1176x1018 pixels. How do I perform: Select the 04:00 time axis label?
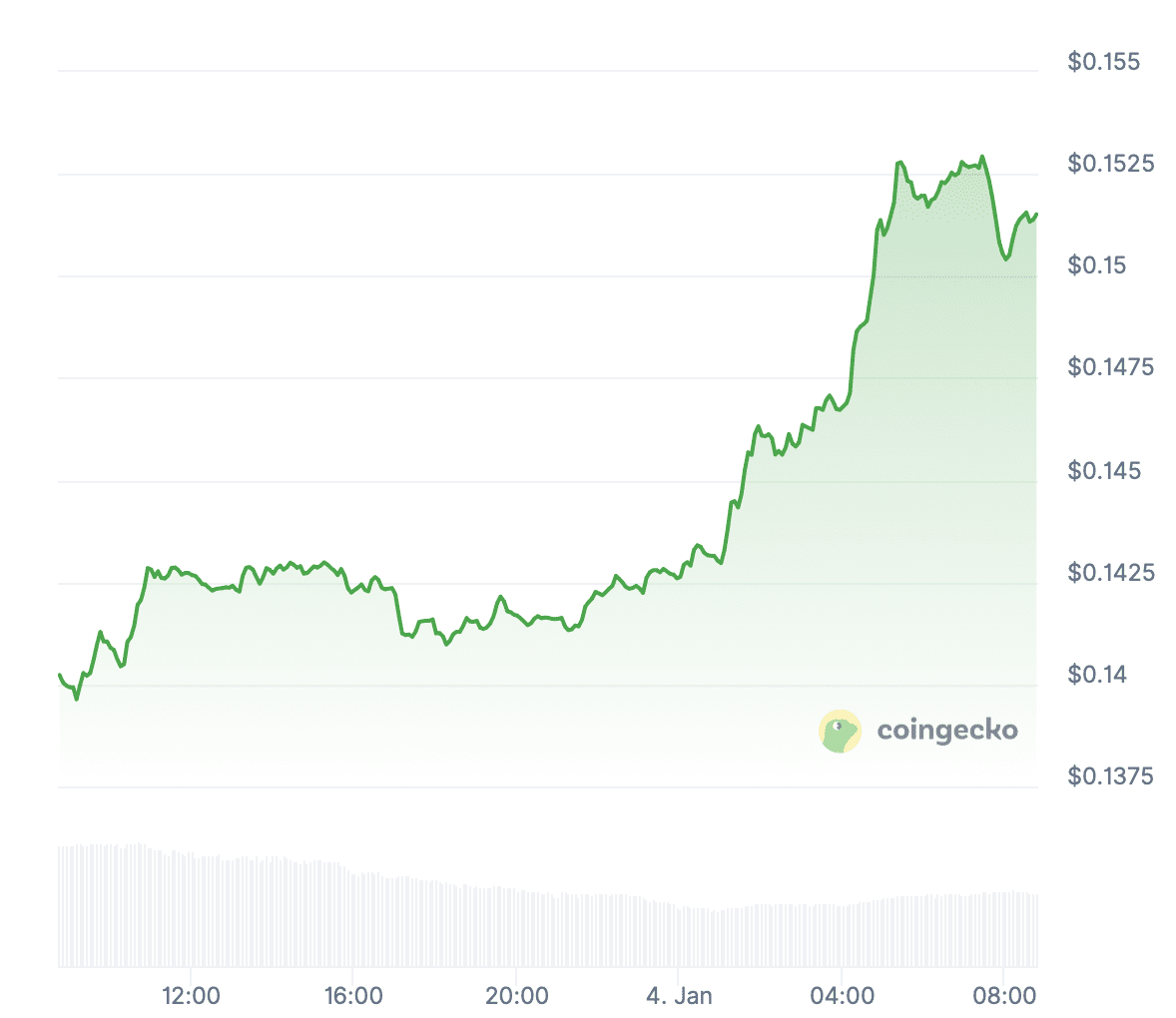(842, 996)
